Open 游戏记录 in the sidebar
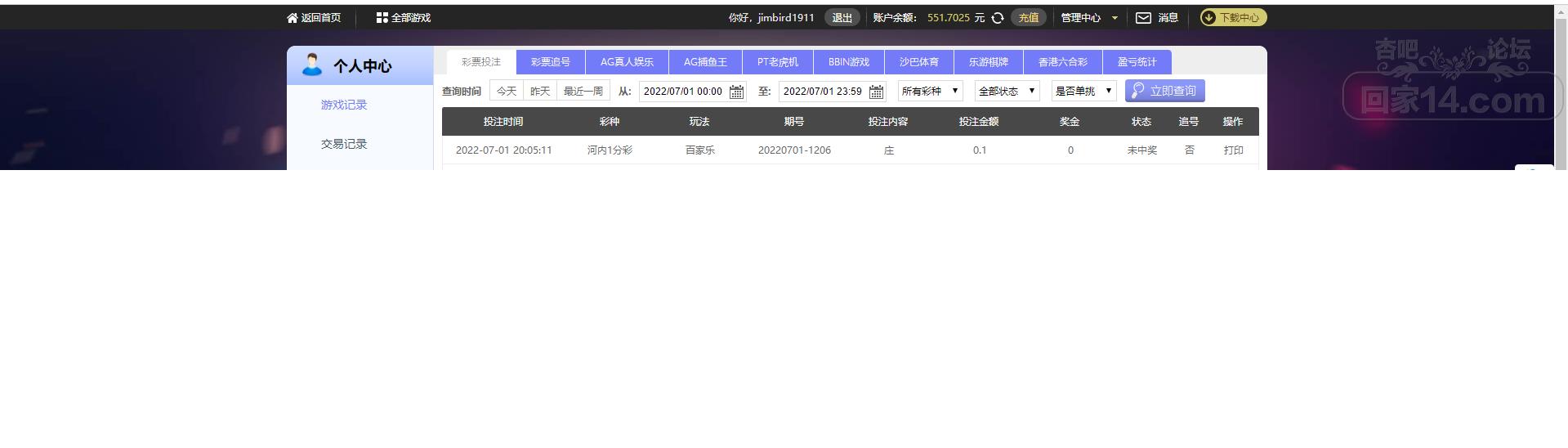The height and width of the screenshot is (448, 1568). coord(344,105)
